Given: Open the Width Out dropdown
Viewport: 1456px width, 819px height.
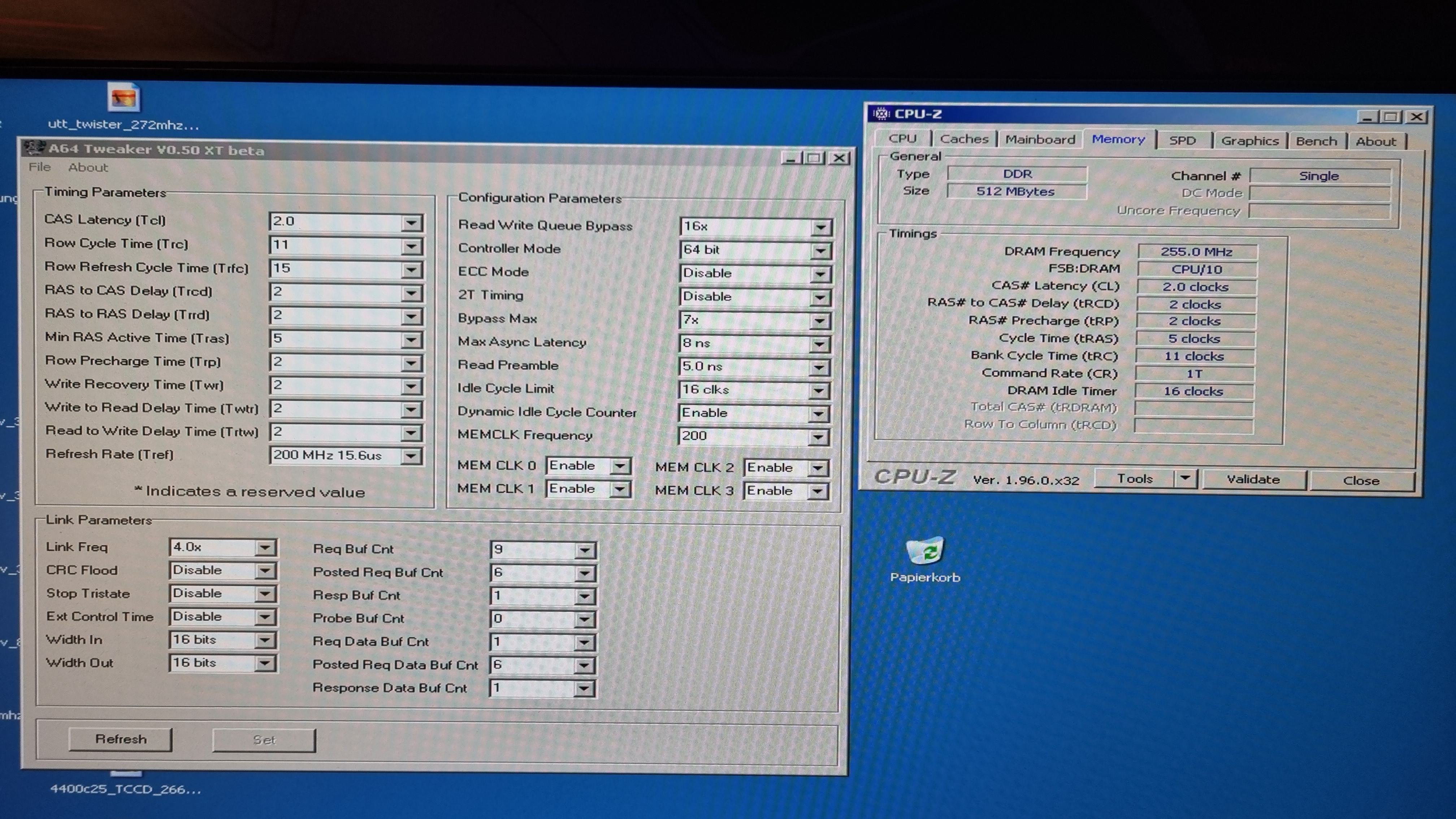Looking at the screenshot, I should (265, 663).
